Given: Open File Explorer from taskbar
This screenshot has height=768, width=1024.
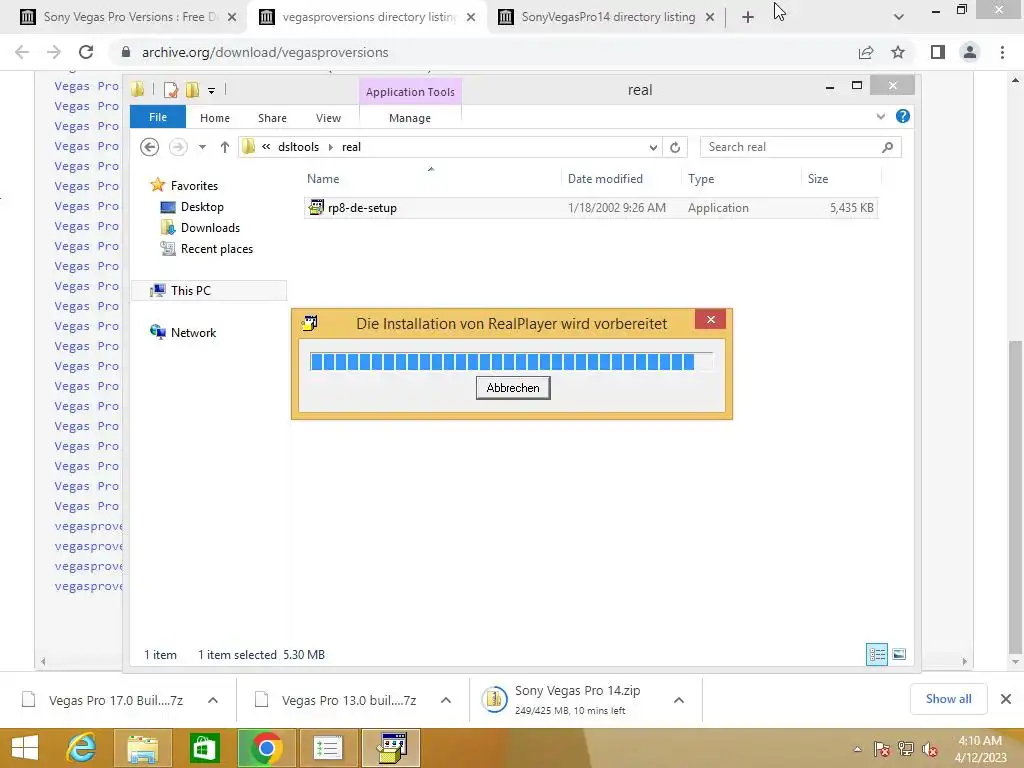Looking at the screenshot, I should click(x=143, y=748).
